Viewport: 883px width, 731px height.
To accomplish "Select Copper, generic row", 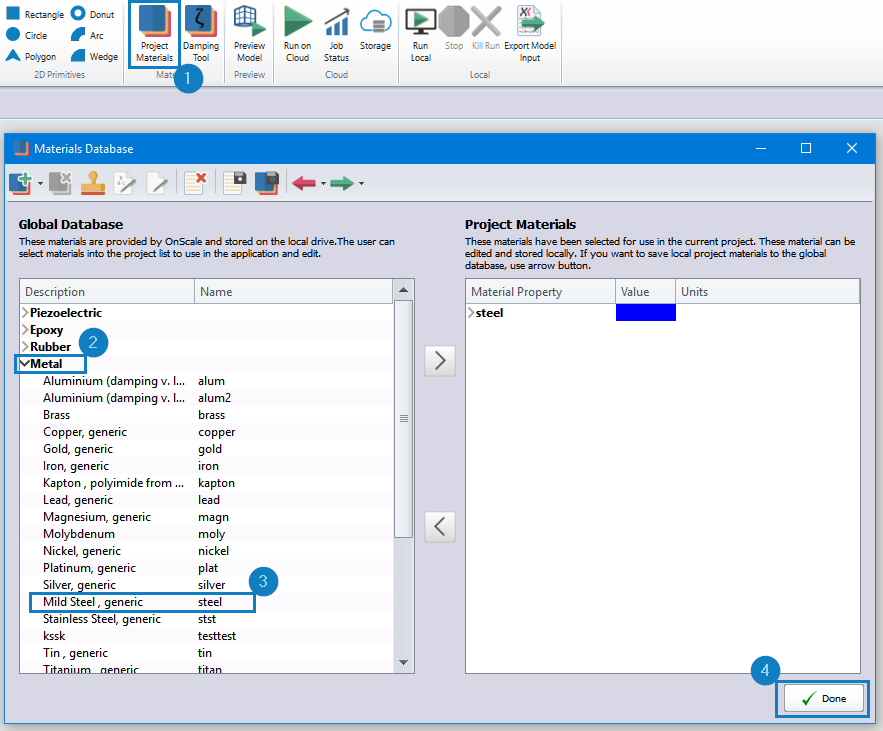I will pyautogui.click(x=206, y=432).
